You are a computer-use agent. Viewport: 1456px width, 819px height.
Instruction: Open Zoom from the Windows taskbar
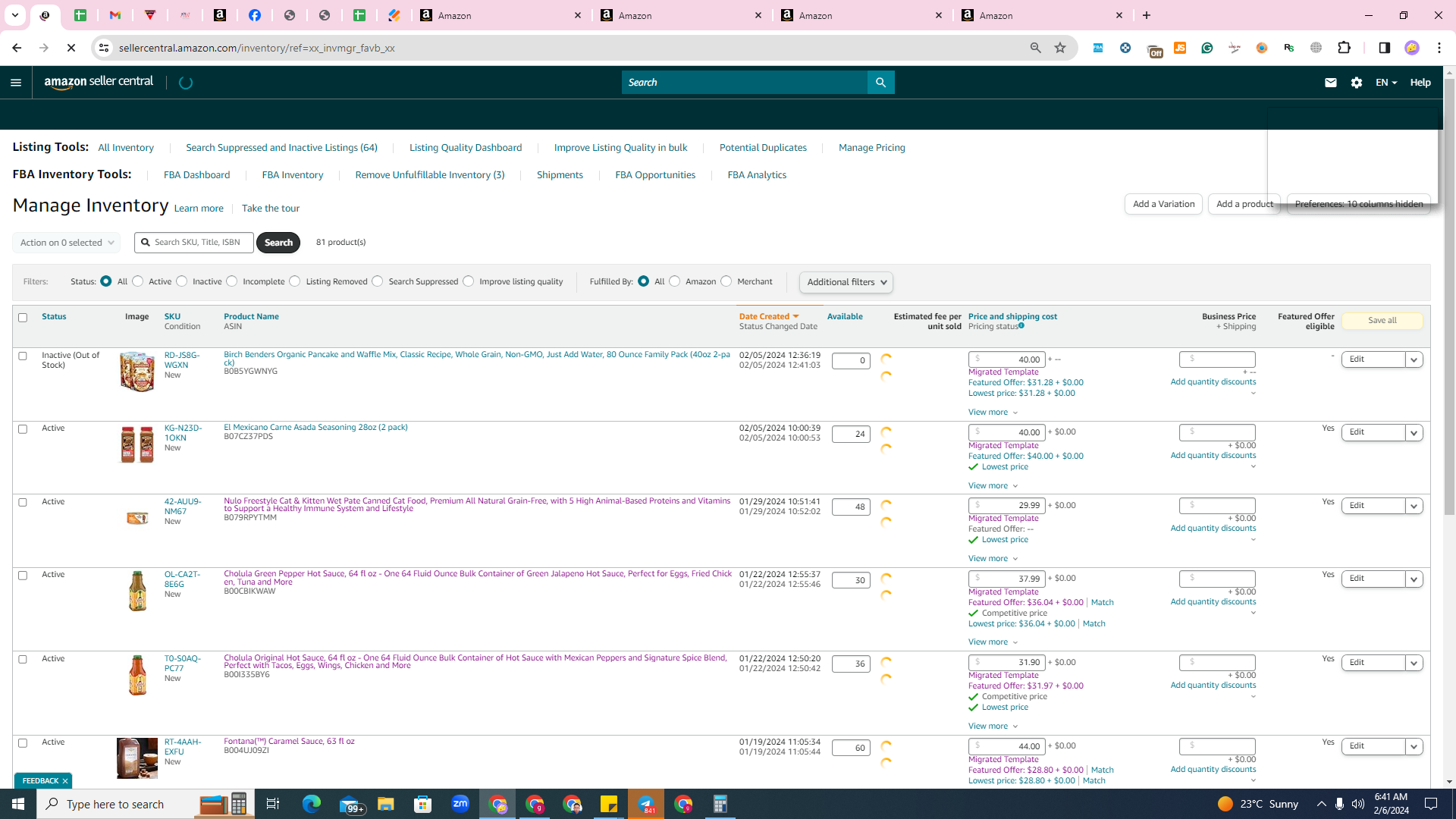tap(460, 804)
